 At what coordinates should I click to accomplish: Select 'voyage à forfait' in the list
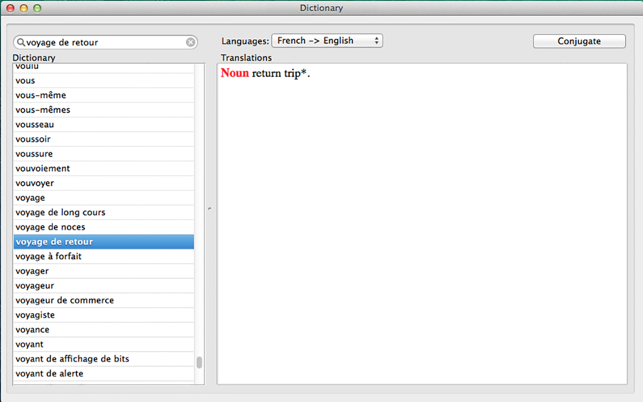point(104,256)
